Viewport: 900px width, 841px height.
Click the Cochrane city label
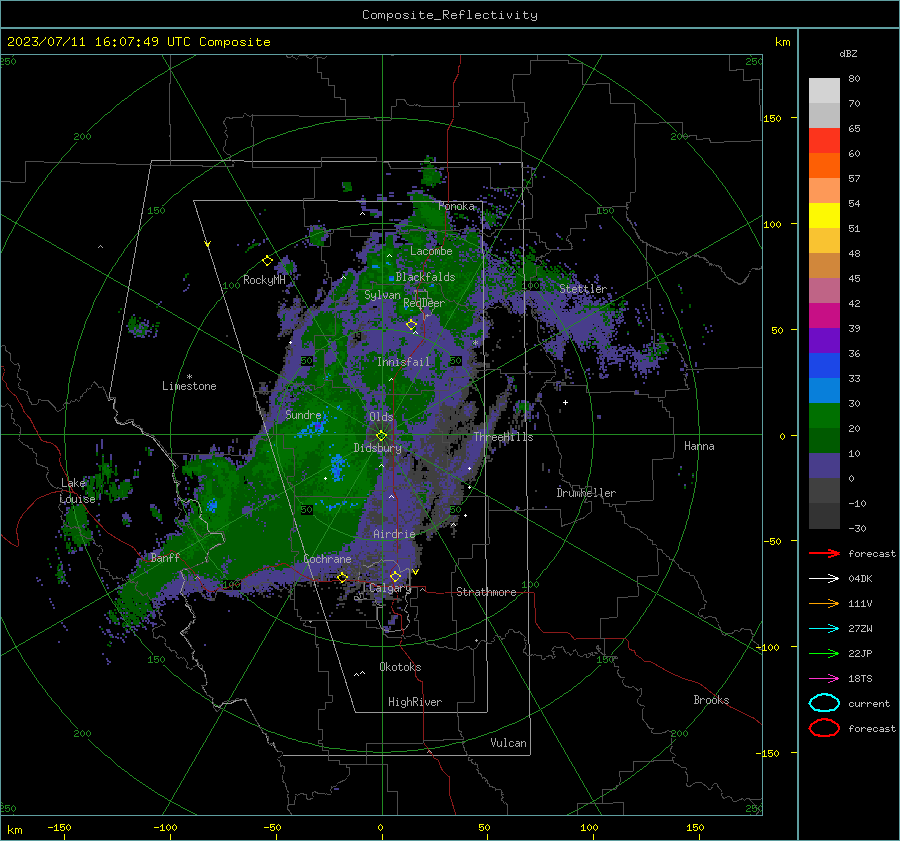[327, 559]
